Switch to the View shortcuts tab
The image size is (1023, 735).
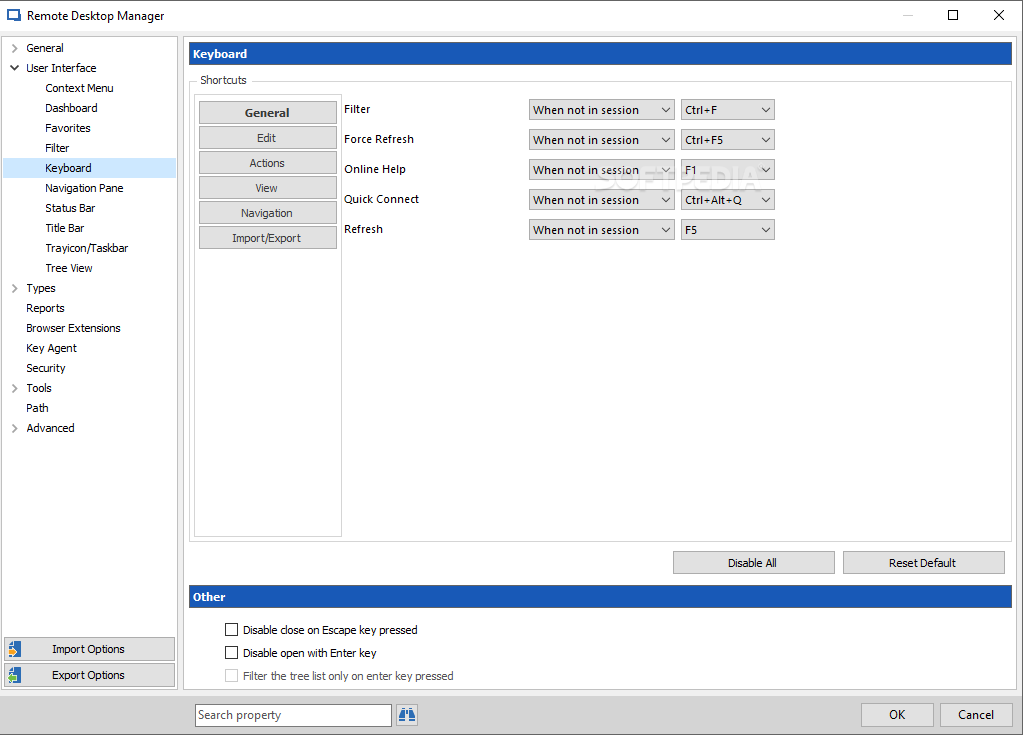(267, 188)
